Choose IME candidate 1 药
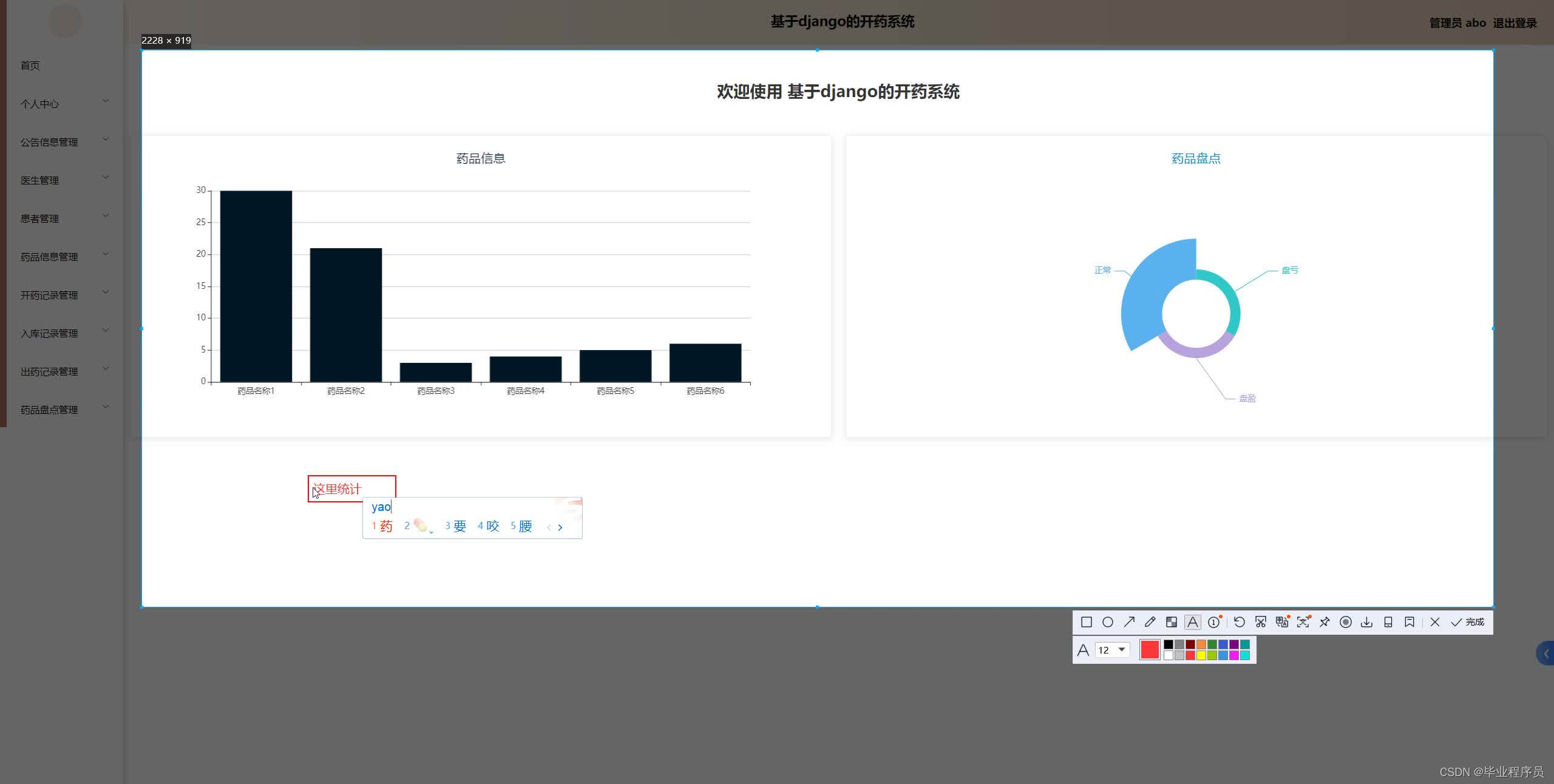1554x784 pixels. pyautogui.click(x=382, y=526)
